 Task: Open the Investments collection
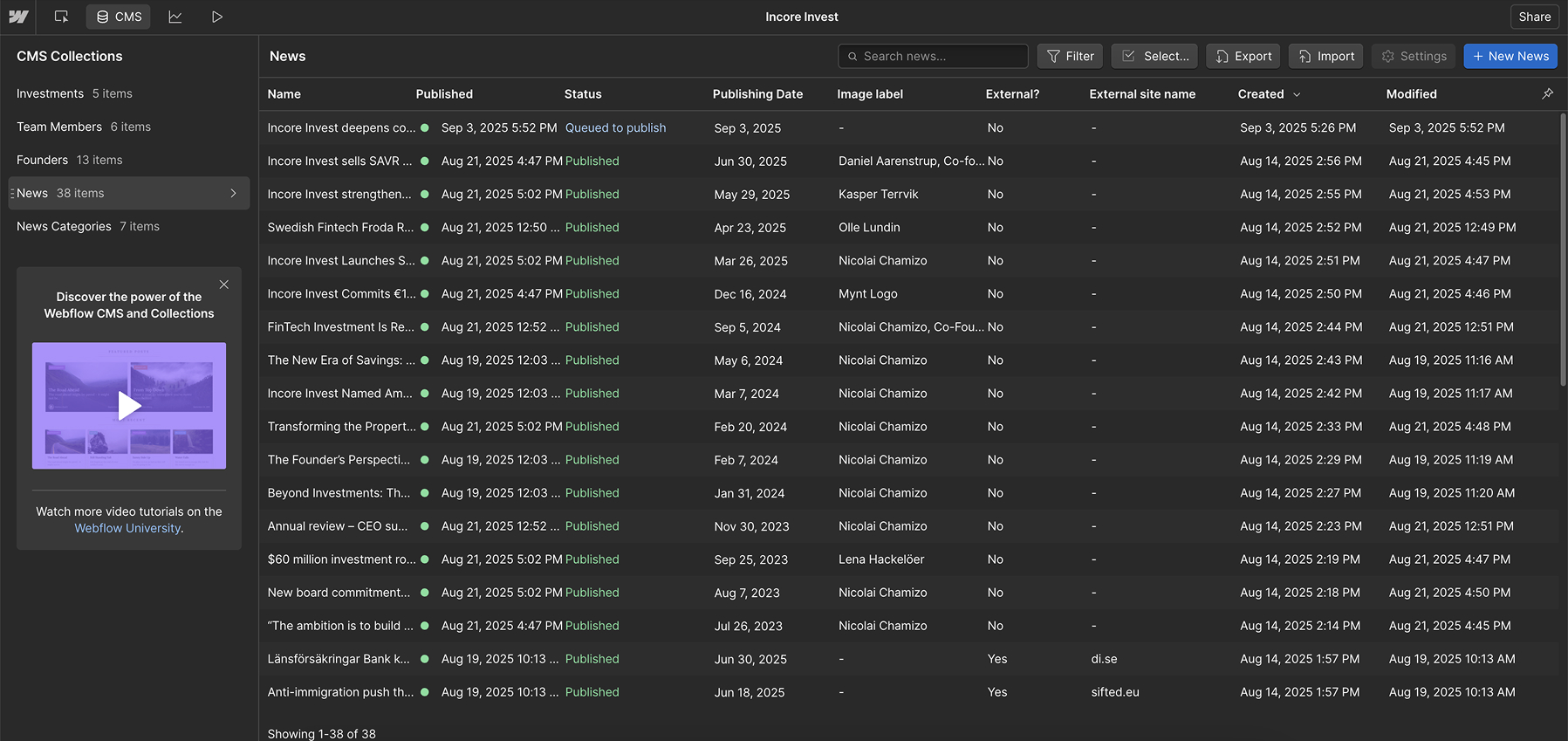click(129, 93)
